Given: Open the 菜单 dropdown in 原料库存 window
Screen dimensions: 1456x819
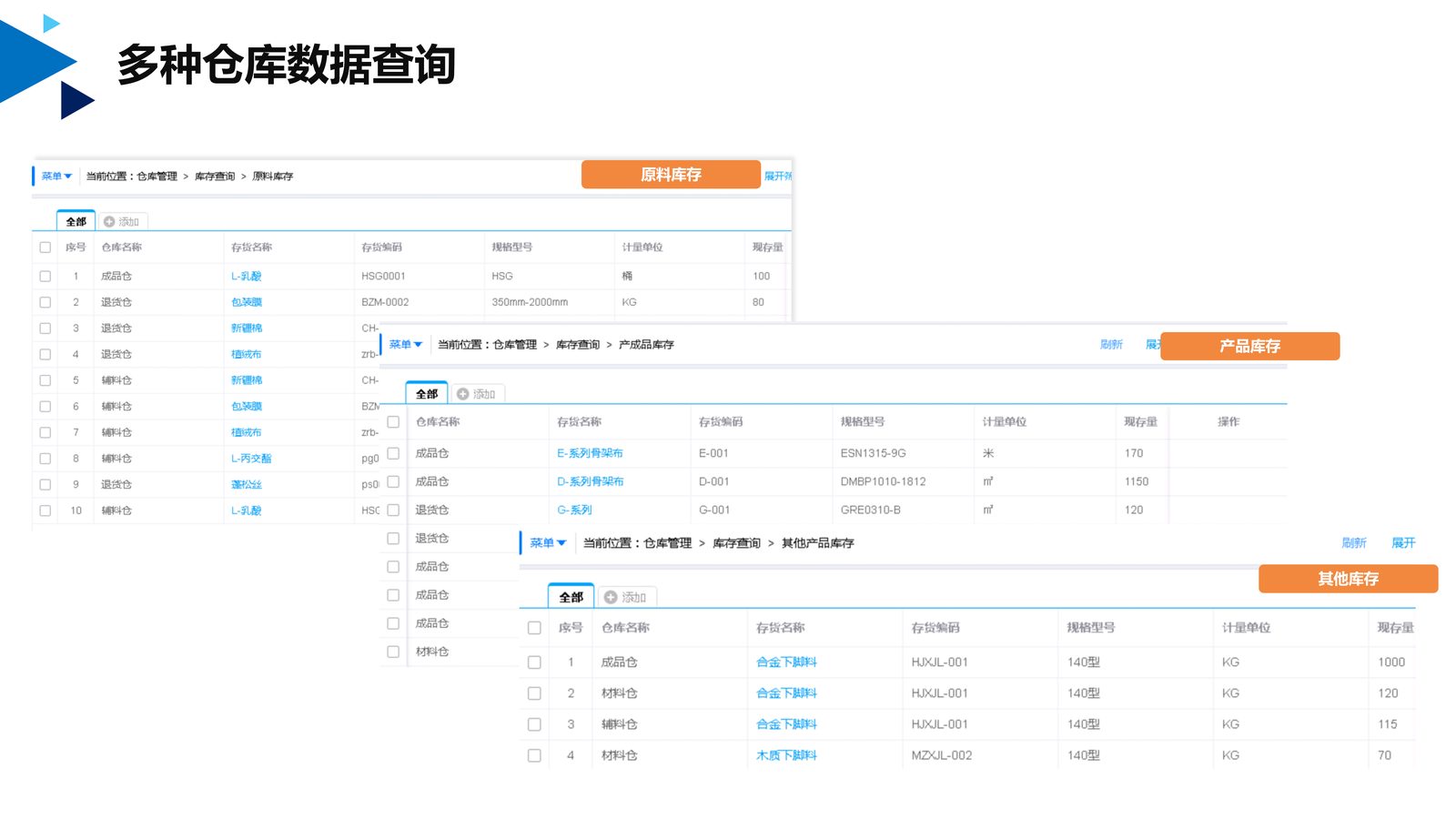Looking at the screenshot, I should click(x=56, y=177).
